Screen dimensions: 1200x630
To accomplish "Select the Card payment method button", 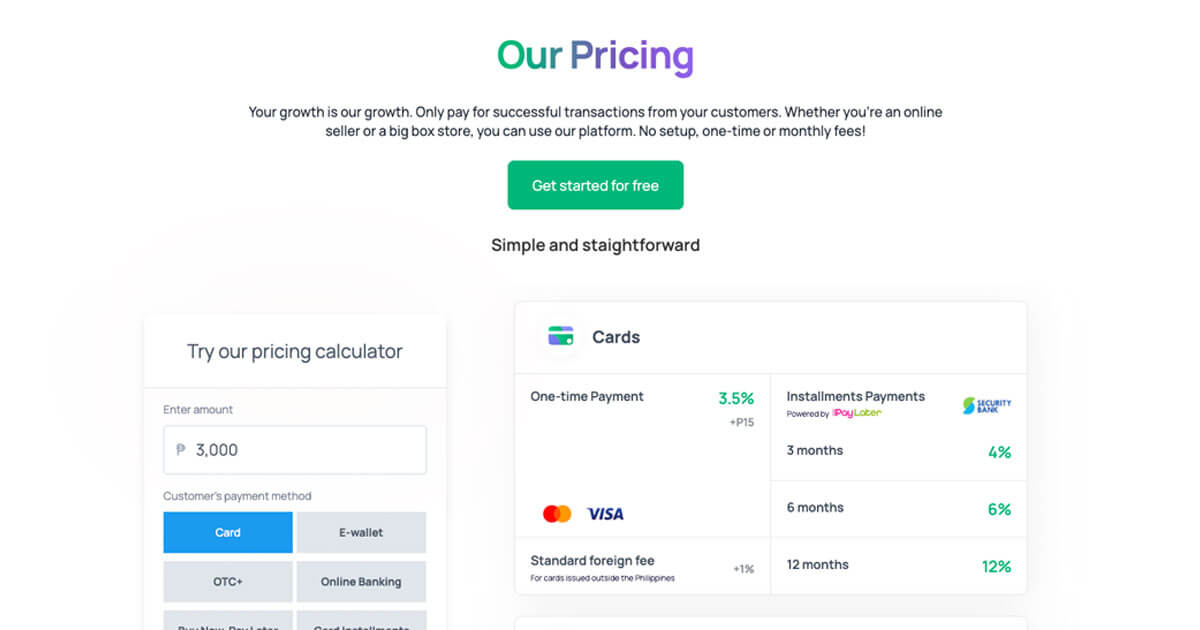I will pyautogui.click(x=227, y=532).
